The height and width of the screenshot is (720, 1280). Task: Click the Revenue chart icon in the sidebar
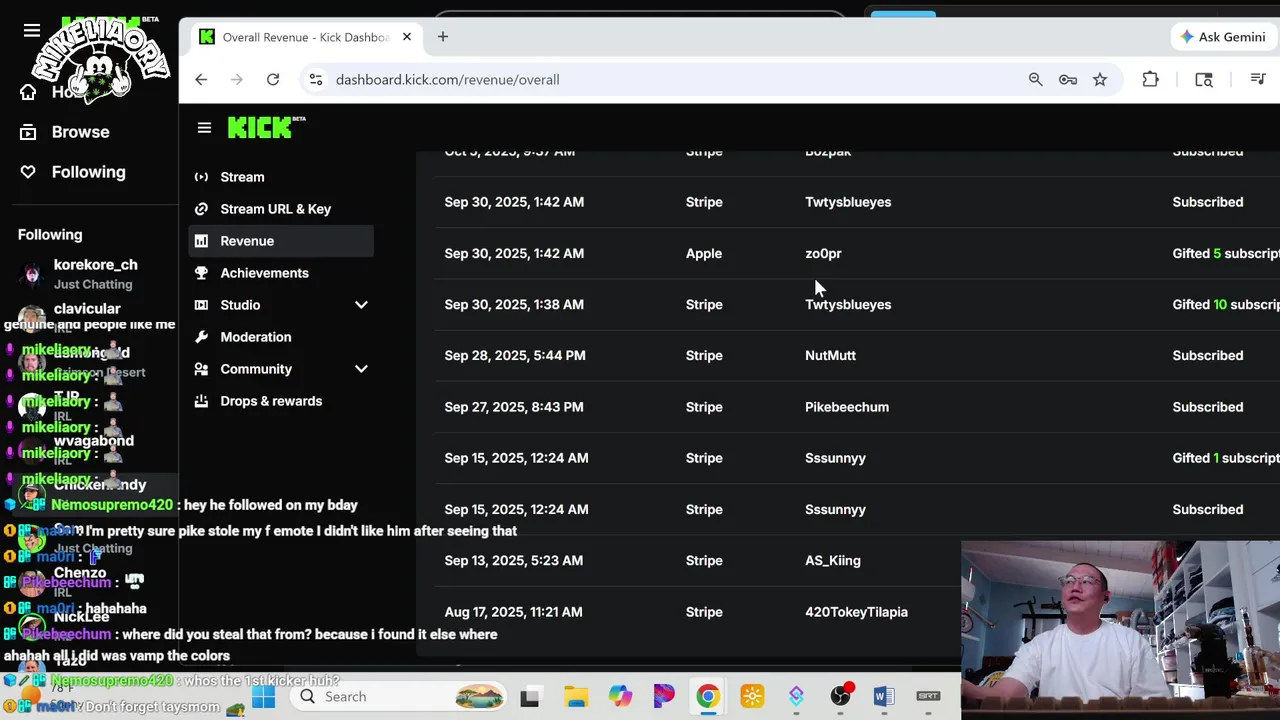coord(201,241)
